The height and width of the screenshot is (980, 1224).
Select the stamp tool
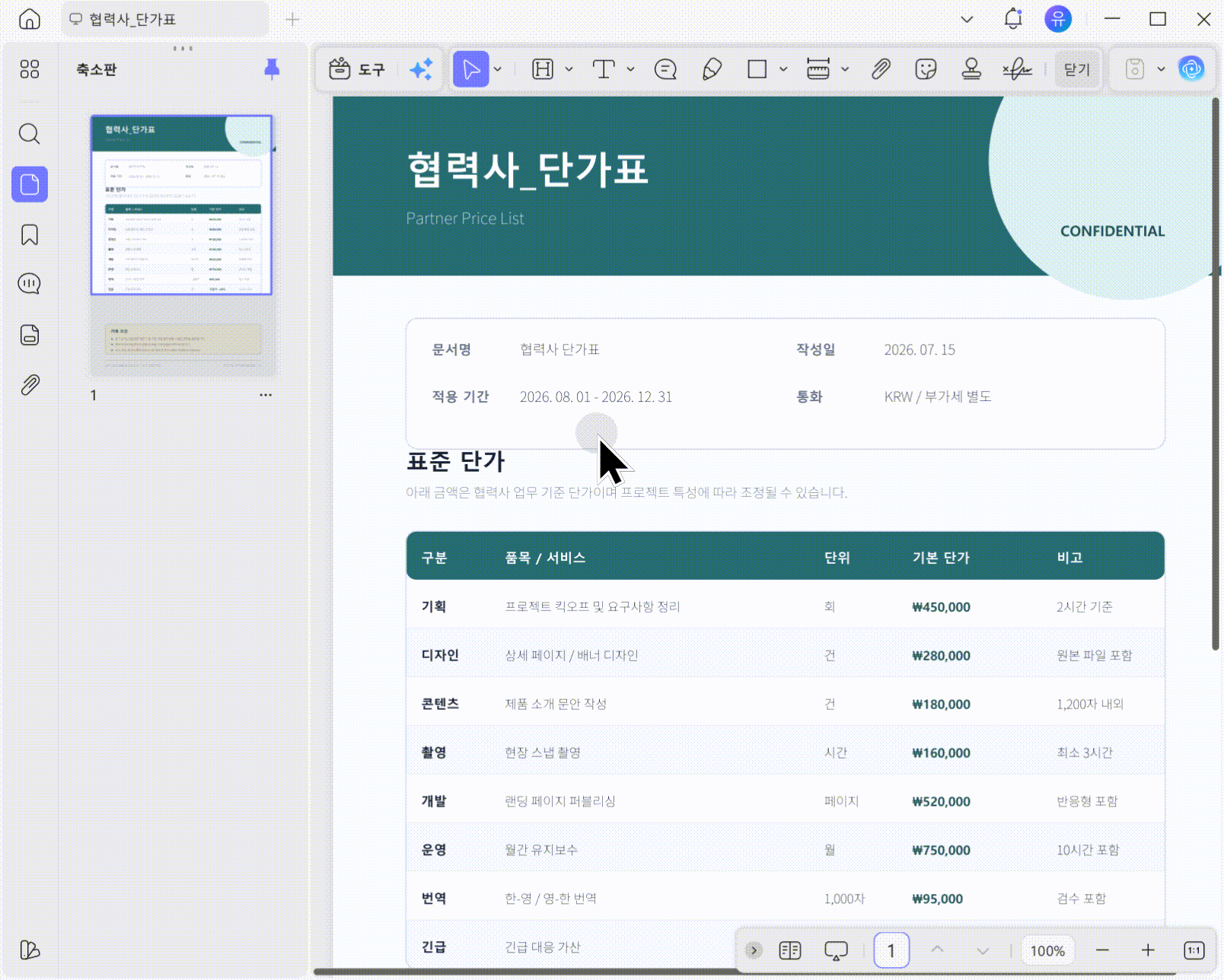pyautogui.click(x=971, y=69)
